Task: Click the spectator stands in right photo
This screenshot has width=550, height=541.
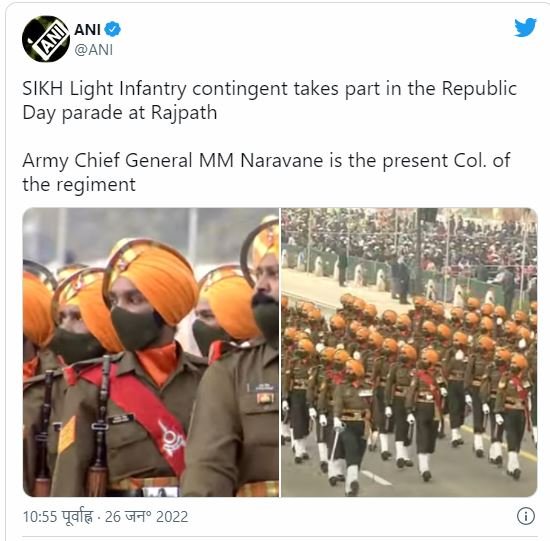Action: pyautogui.click(x=409, y=242)
